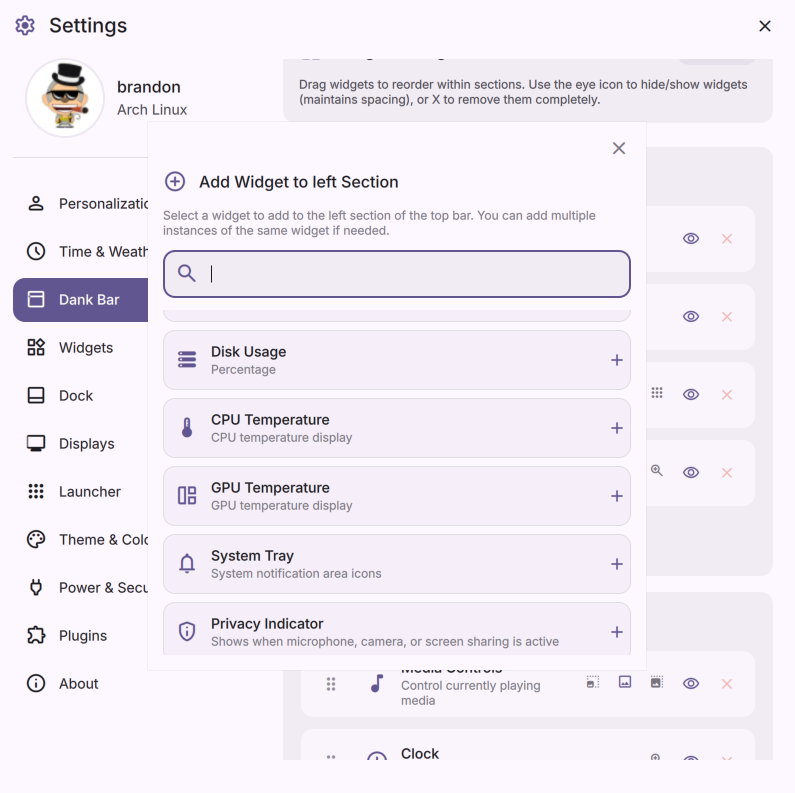Click the 'Clock' widget title in the background list

pyautogui.click(x=420, y=753)
